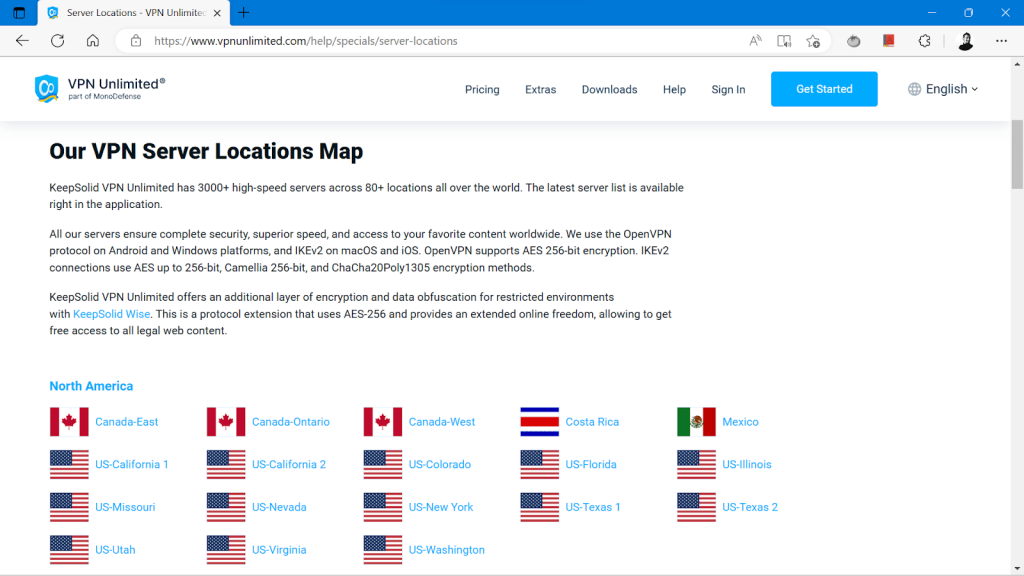Click the Costa Rica flag icon
The width and height of the screenshot is (1024, 576).
pos(539,422)
